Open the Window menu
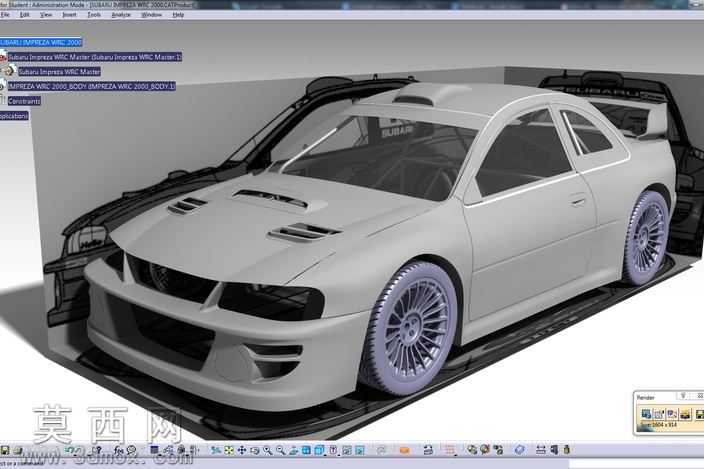This screenshot has height=469, width=704. (x=151, y=15)
